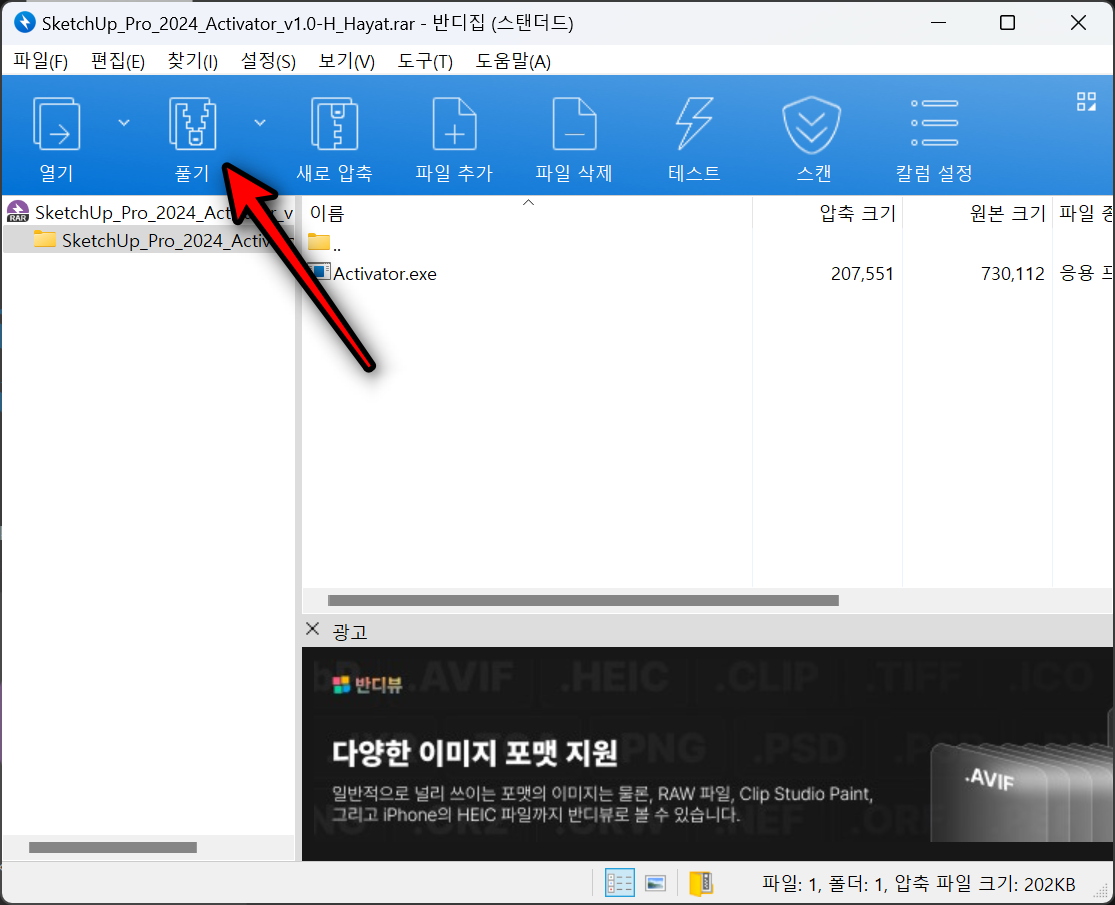The image size is (1115, 905).
Task: Click the 풀기 (Extract) toolbar icon
Action: pyautogui.click(x=192, y=124)
